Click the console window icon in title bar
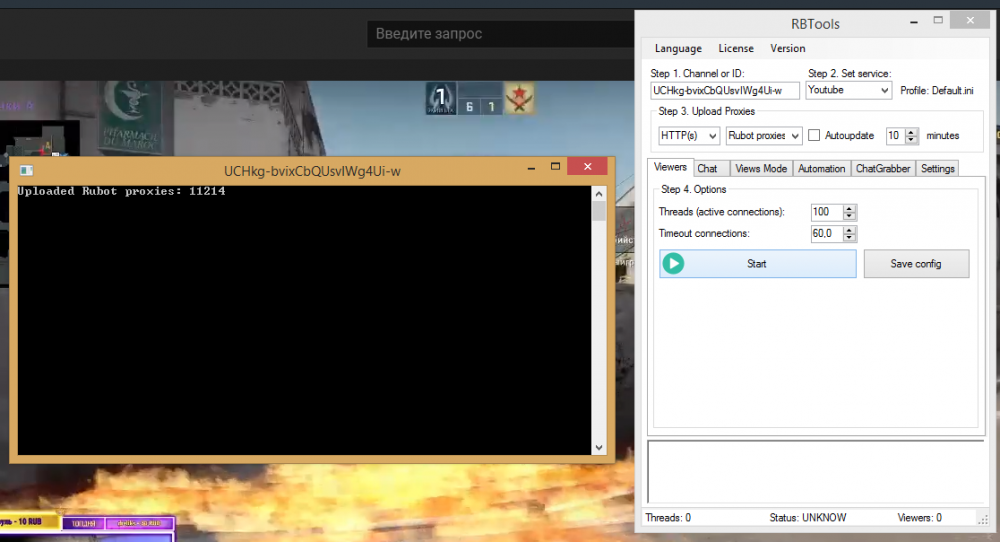Screen dimensions: 1000x542 pos(26,171)
